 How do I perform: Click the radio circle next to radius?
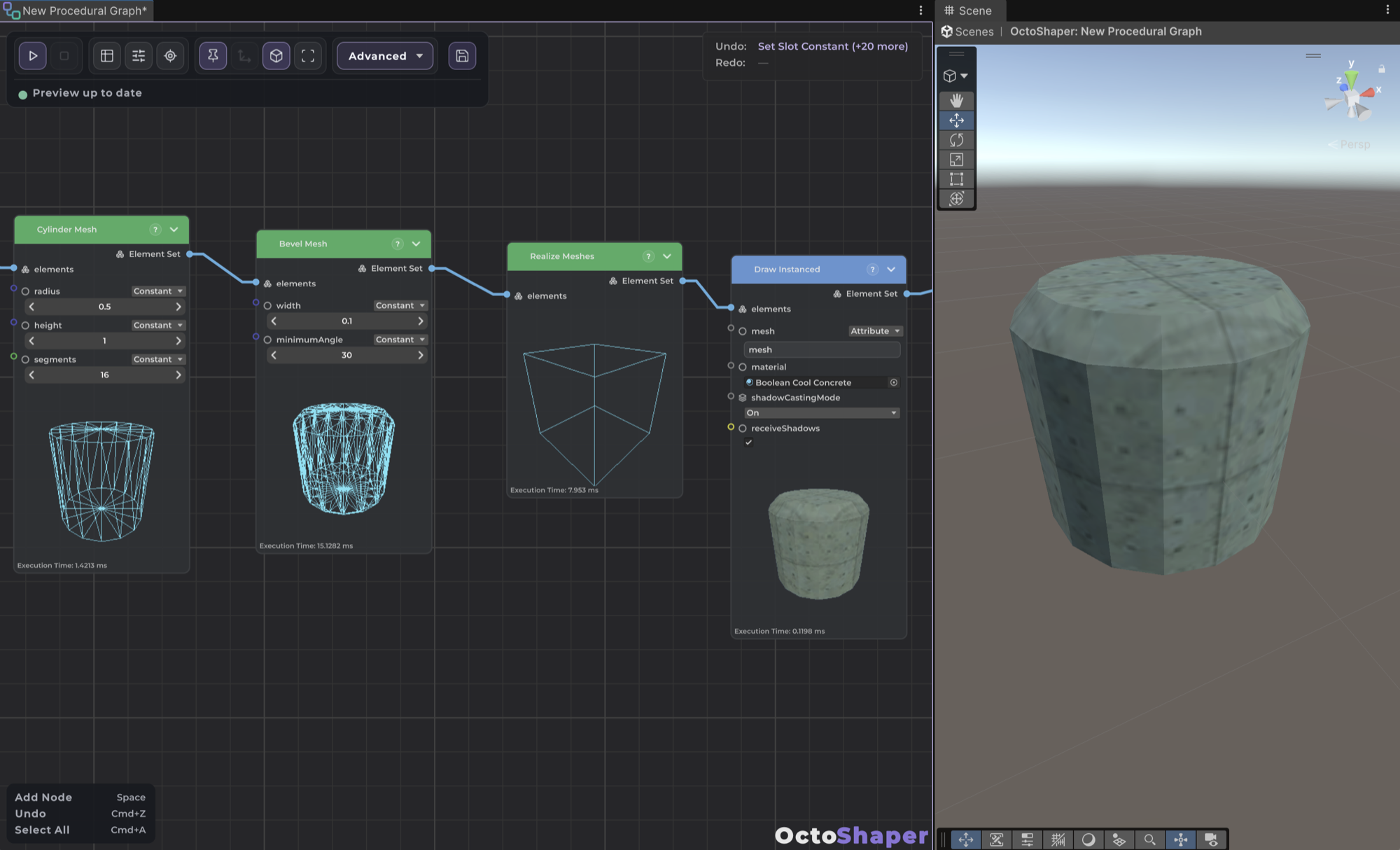25,291
